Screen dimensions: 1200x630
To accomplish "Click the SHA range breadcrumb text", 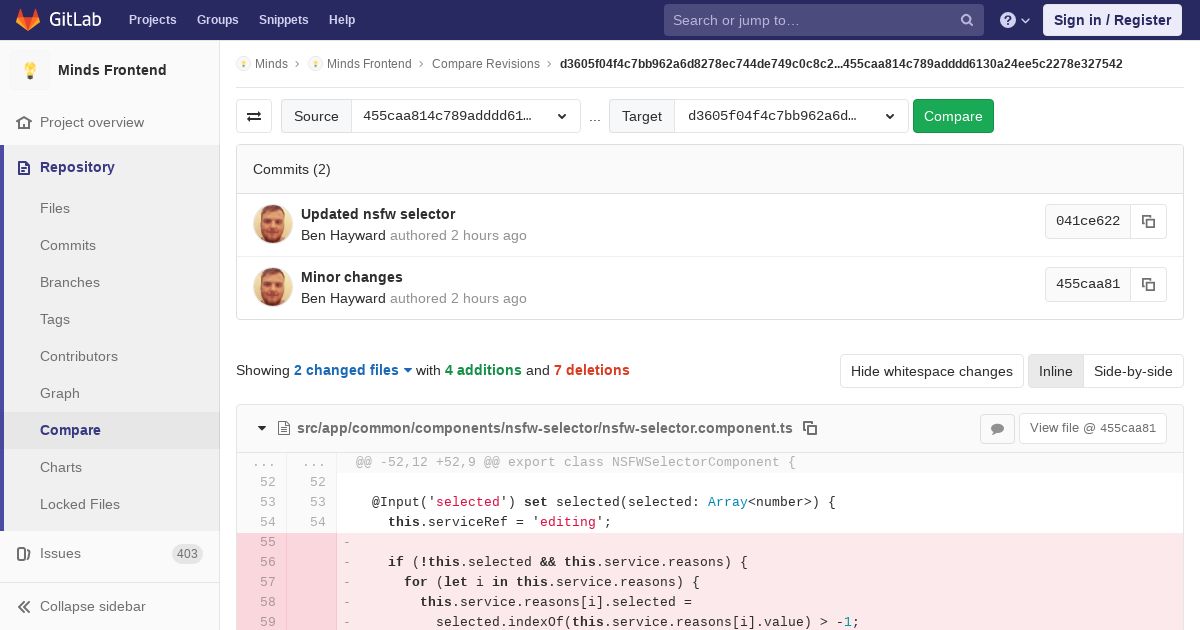I will (x=841, y=63).
